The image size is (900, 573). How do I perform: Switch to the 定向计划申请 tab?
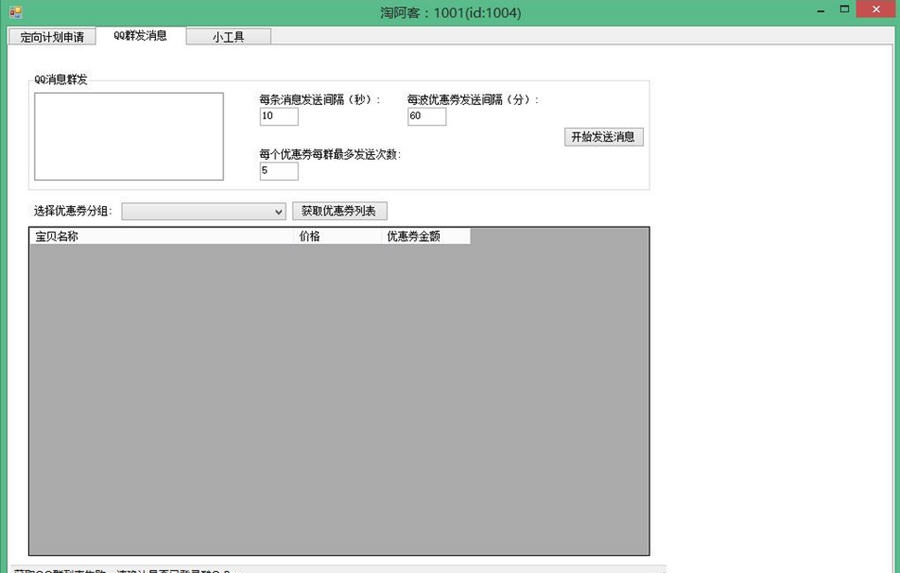point(52,37)
